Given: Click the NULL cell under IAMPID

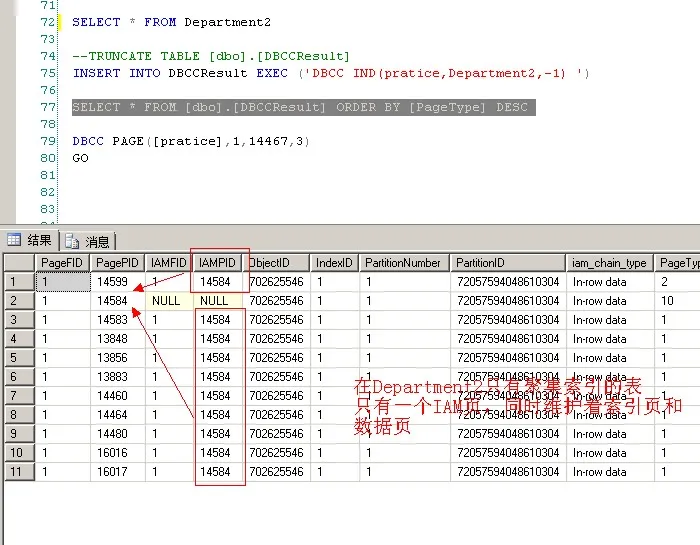Looking at the screenshot, I should tap(217, 301).
